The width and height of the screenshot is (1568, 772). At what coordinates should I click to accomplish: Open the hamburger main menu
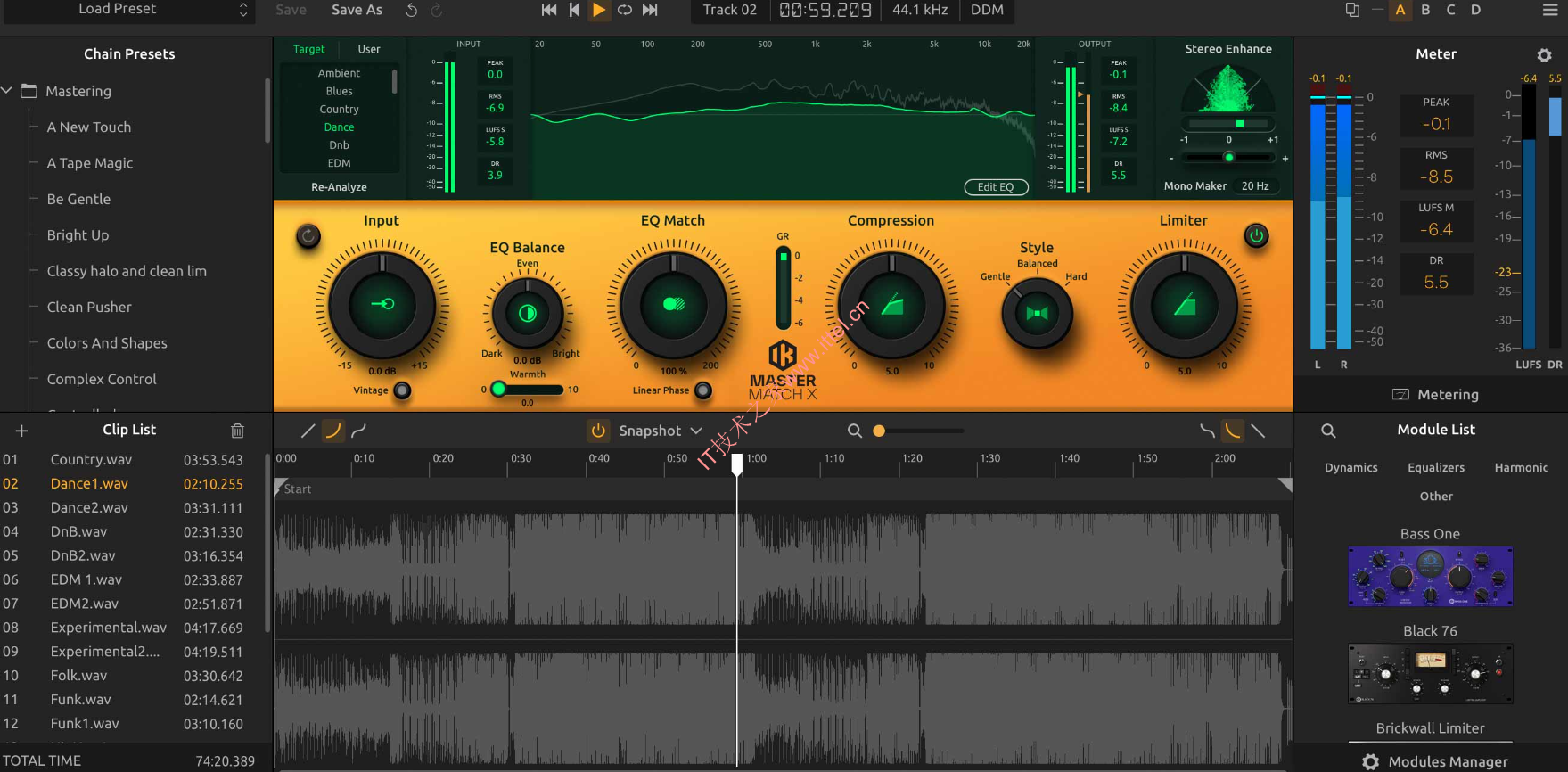pyautogui.click(x=1550, y=10)
